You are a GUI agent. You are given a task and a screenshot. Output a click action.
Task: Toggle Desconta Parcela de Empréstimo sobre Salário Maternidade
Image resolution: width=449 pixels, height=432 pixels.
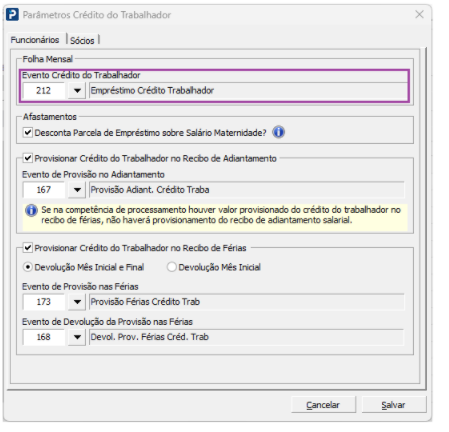point(28,132)
